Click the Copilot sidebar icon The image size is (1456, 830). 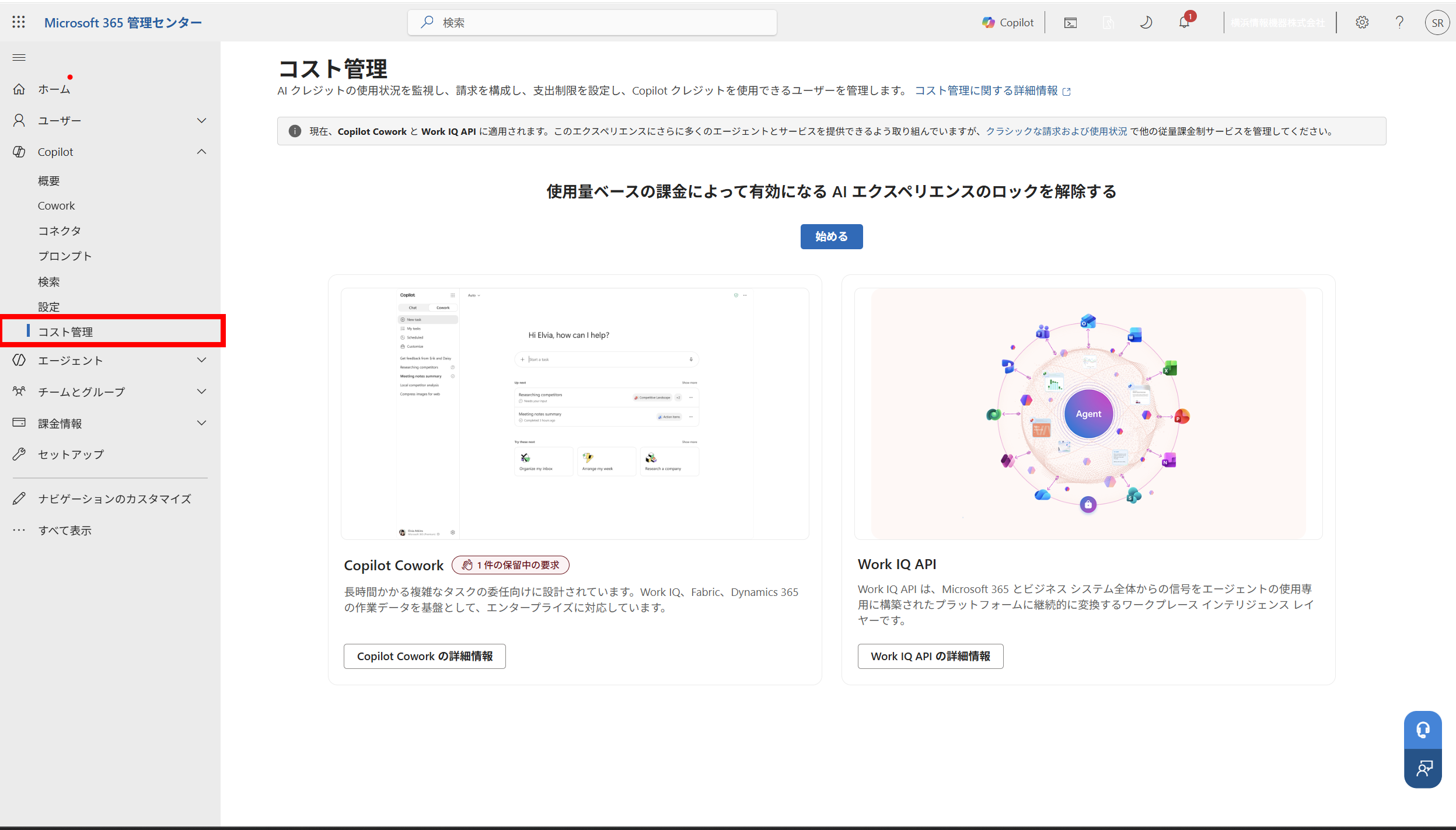[x=19, y=152]
